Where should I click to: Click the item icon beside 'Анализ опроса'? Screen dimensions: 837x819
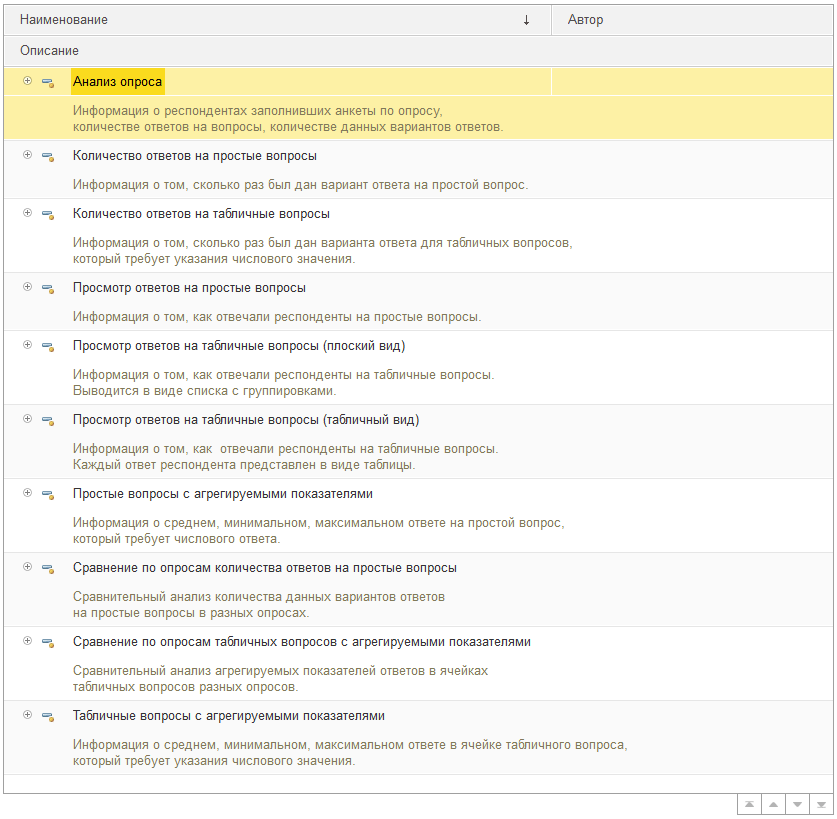[47, 82]
